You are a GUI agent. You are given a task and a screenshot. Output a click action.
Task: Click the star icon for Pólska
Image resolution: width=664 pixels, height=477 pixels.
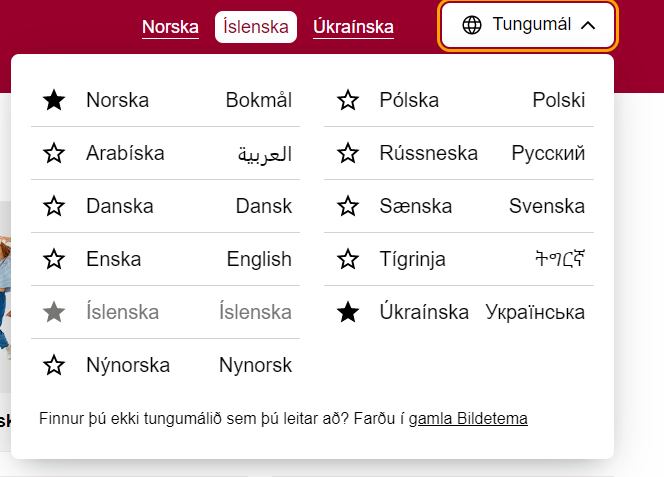348,100
